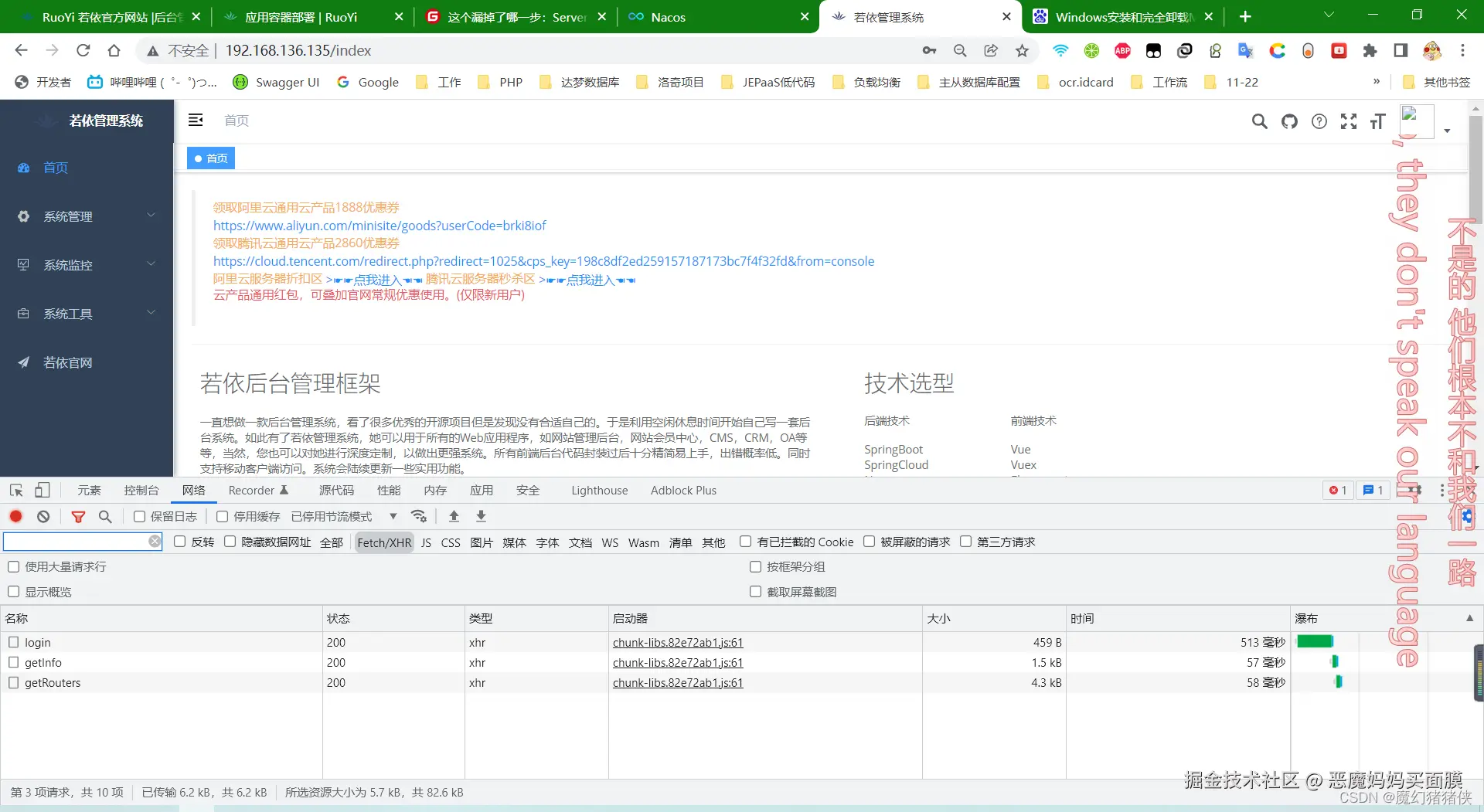Image resolution: width=1484 pixels, height=812 pixels.
Task: Select the 首页 page tag tab
Action: pos(211,158)
